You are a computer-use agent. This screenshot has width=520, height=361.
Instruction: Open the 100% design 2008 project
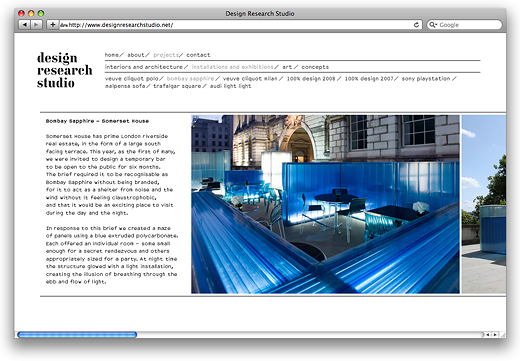pyautogui.click(x=311, y=79)
